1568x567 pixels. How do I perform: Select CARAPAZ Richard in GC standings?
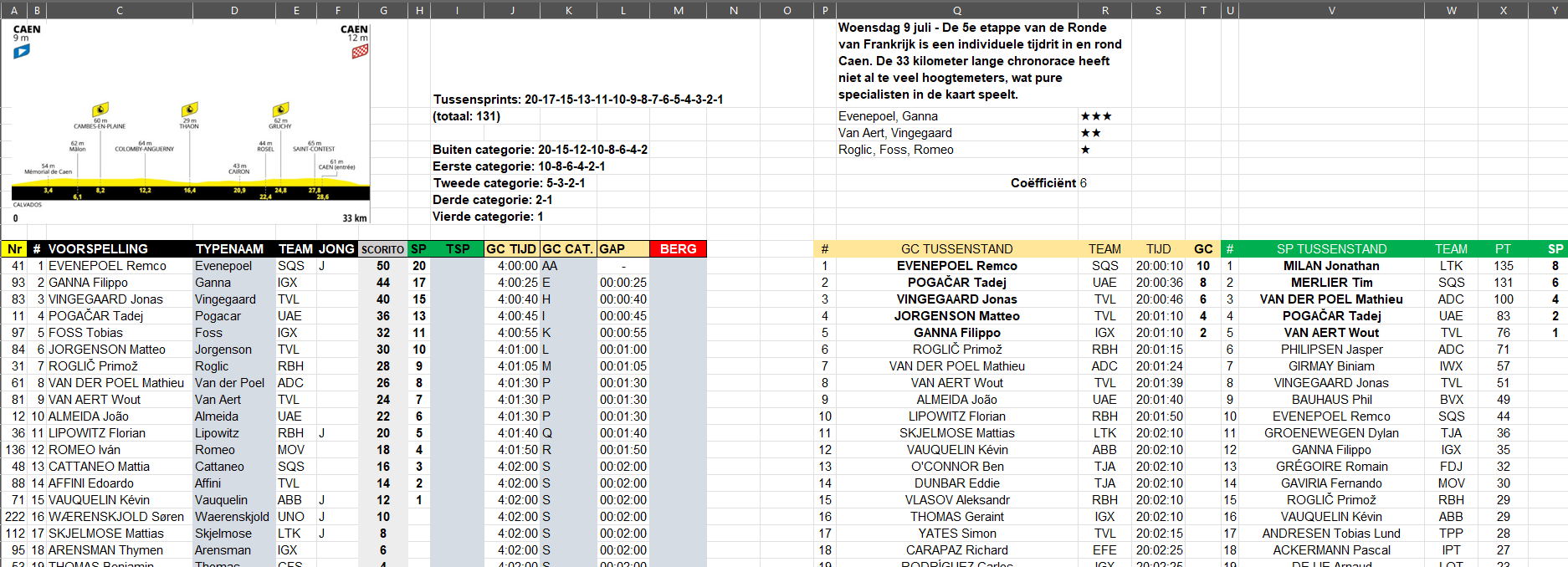click(x=956, y=550)
